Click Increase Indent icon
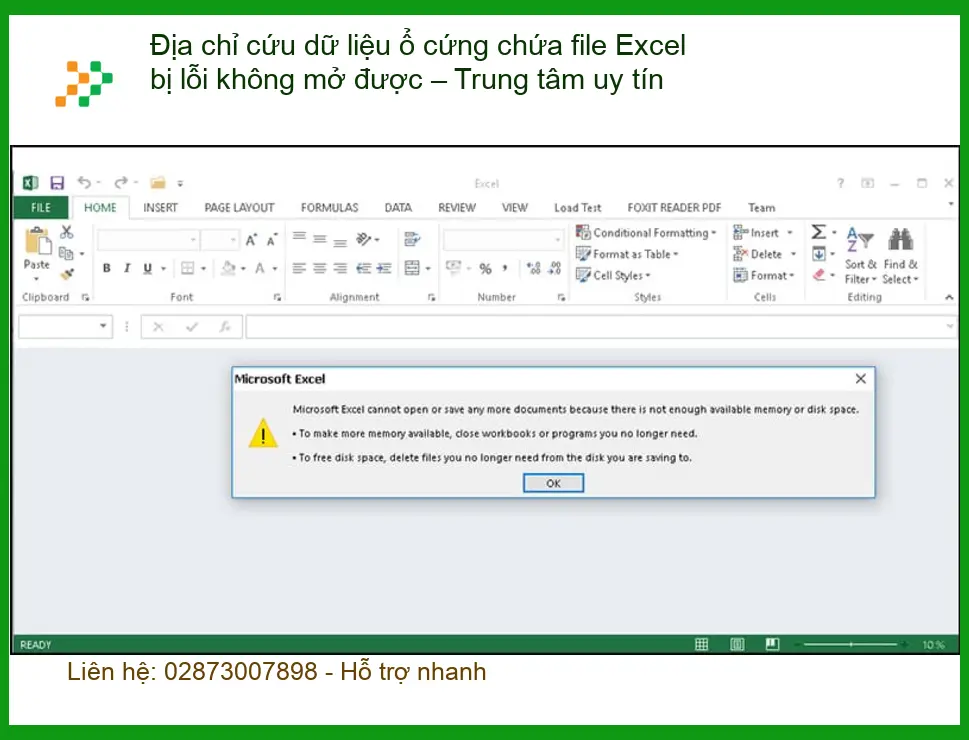The width and height of the screenshot is (969, 740). (x=384, y=268)
